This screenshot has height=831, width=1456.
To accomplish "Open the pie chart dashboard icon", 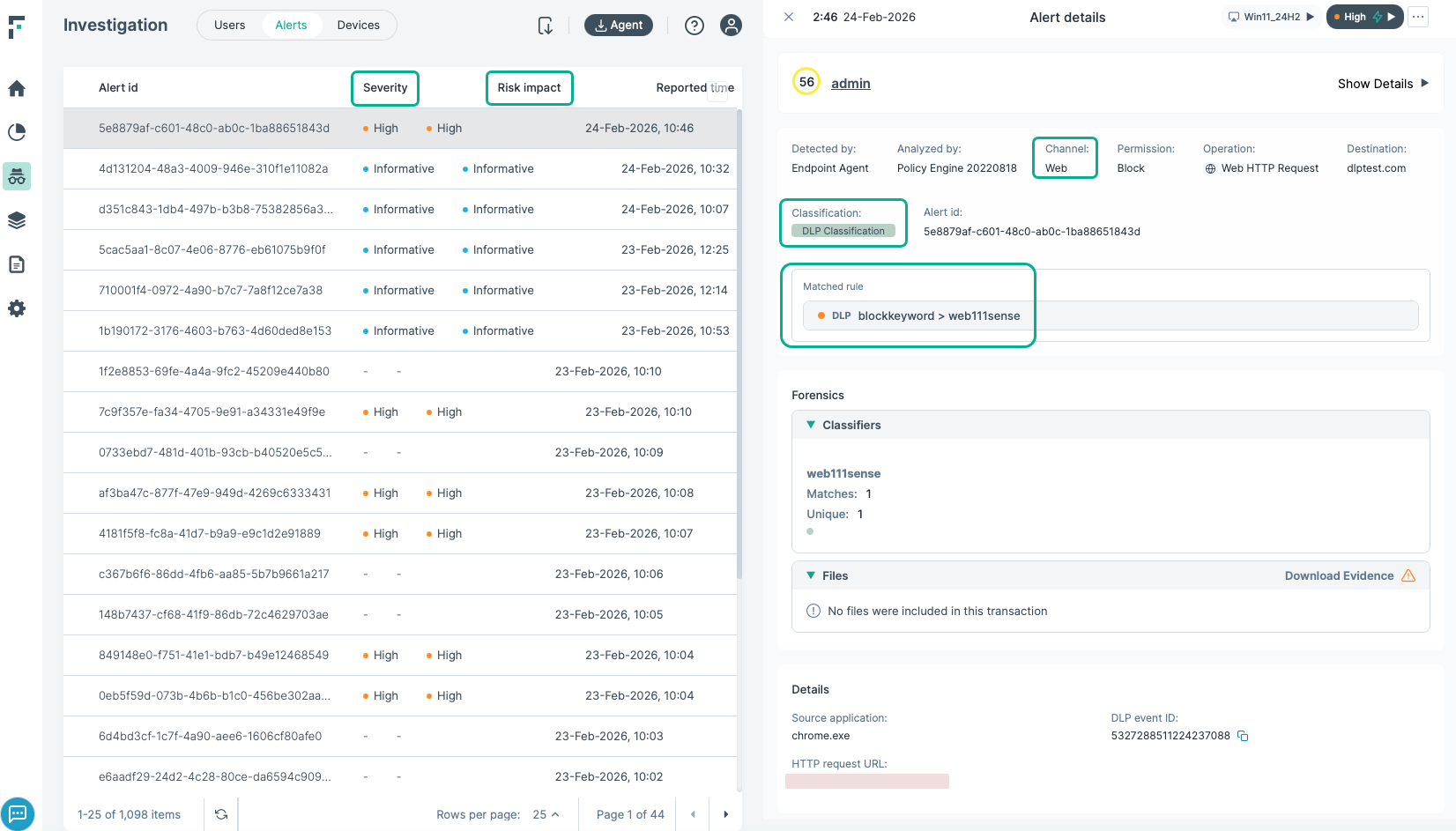I will tap(17, 132).
